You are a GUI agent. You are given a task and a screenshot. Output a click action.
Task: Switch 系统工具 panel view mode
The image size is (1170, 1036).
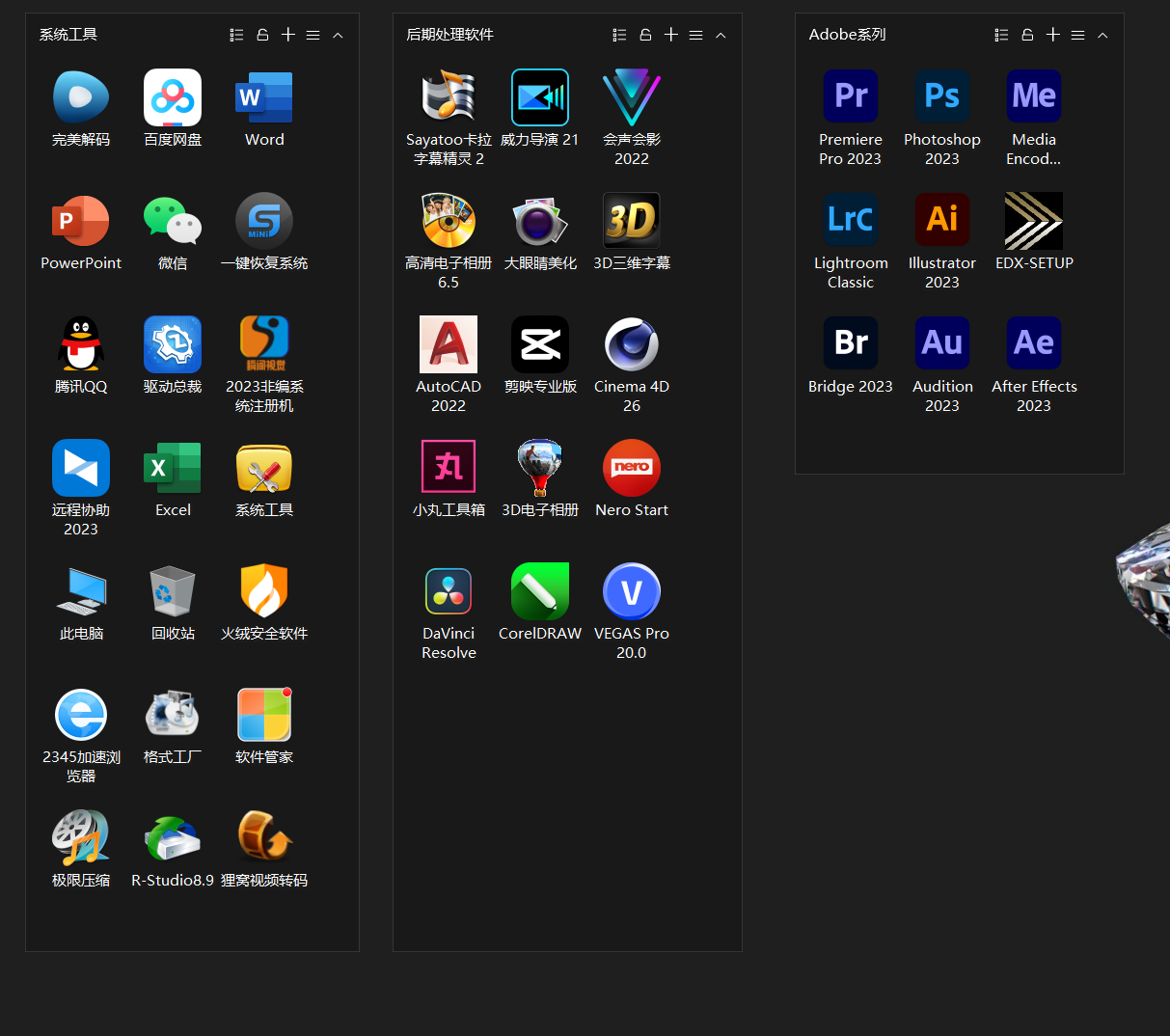click(236, 35)
